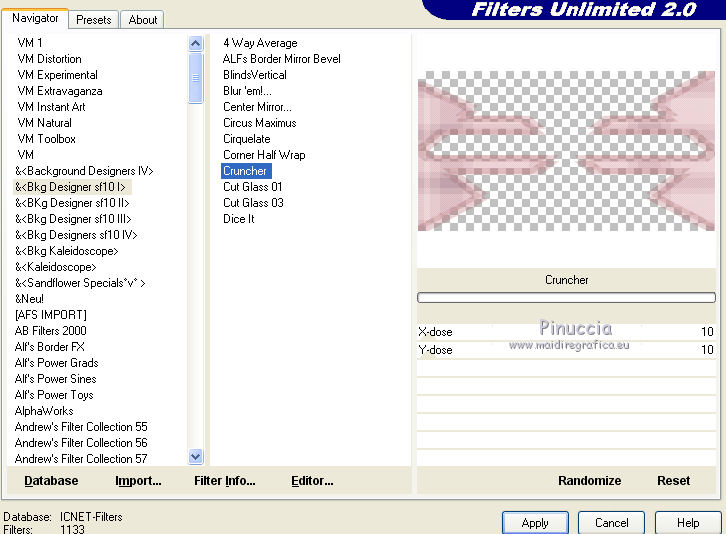
Task: Select &<Background Designers IV> category
Action: pos(84,170)
